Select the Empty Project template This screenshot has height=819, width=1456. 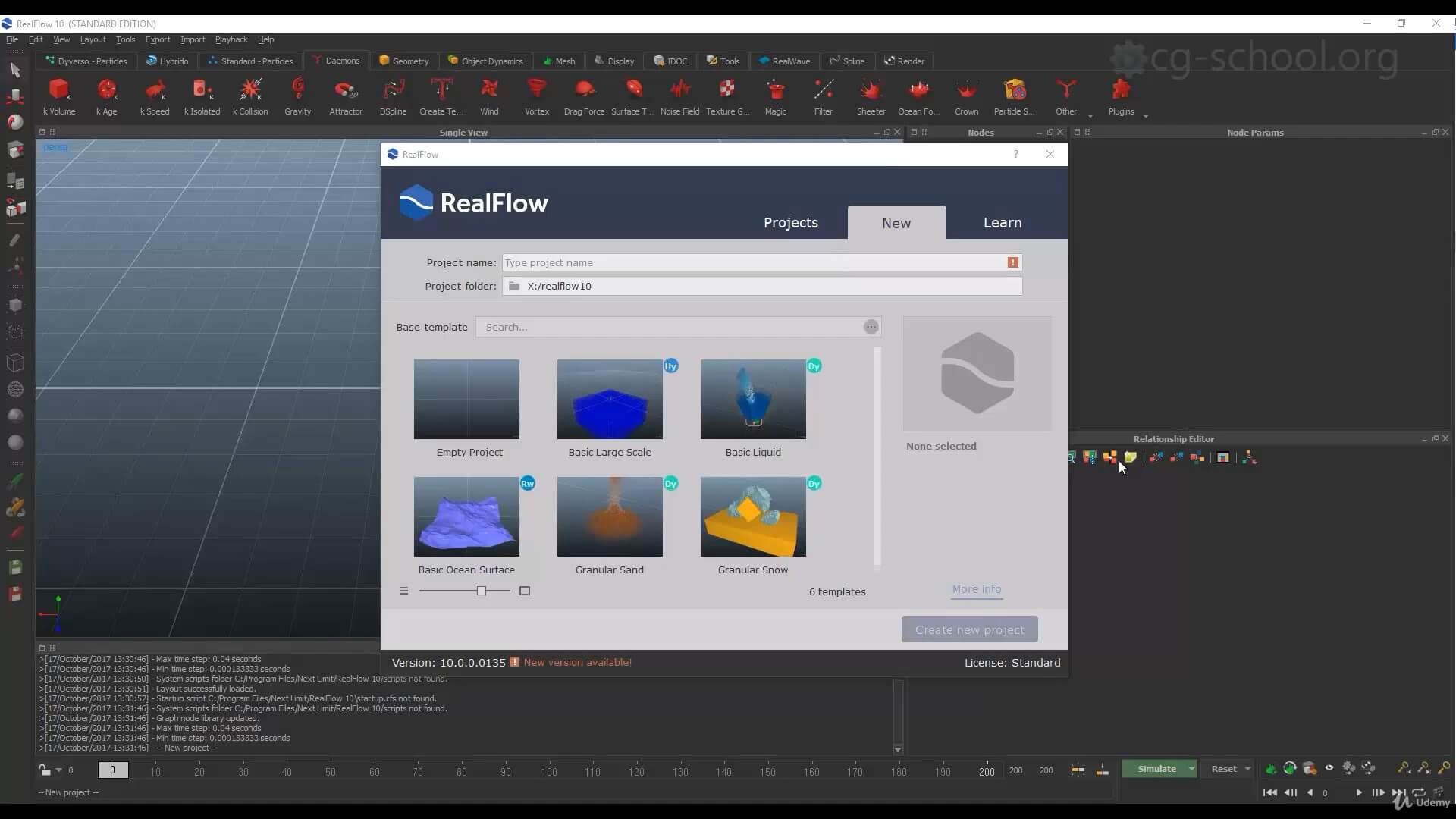tap(466, 408)
